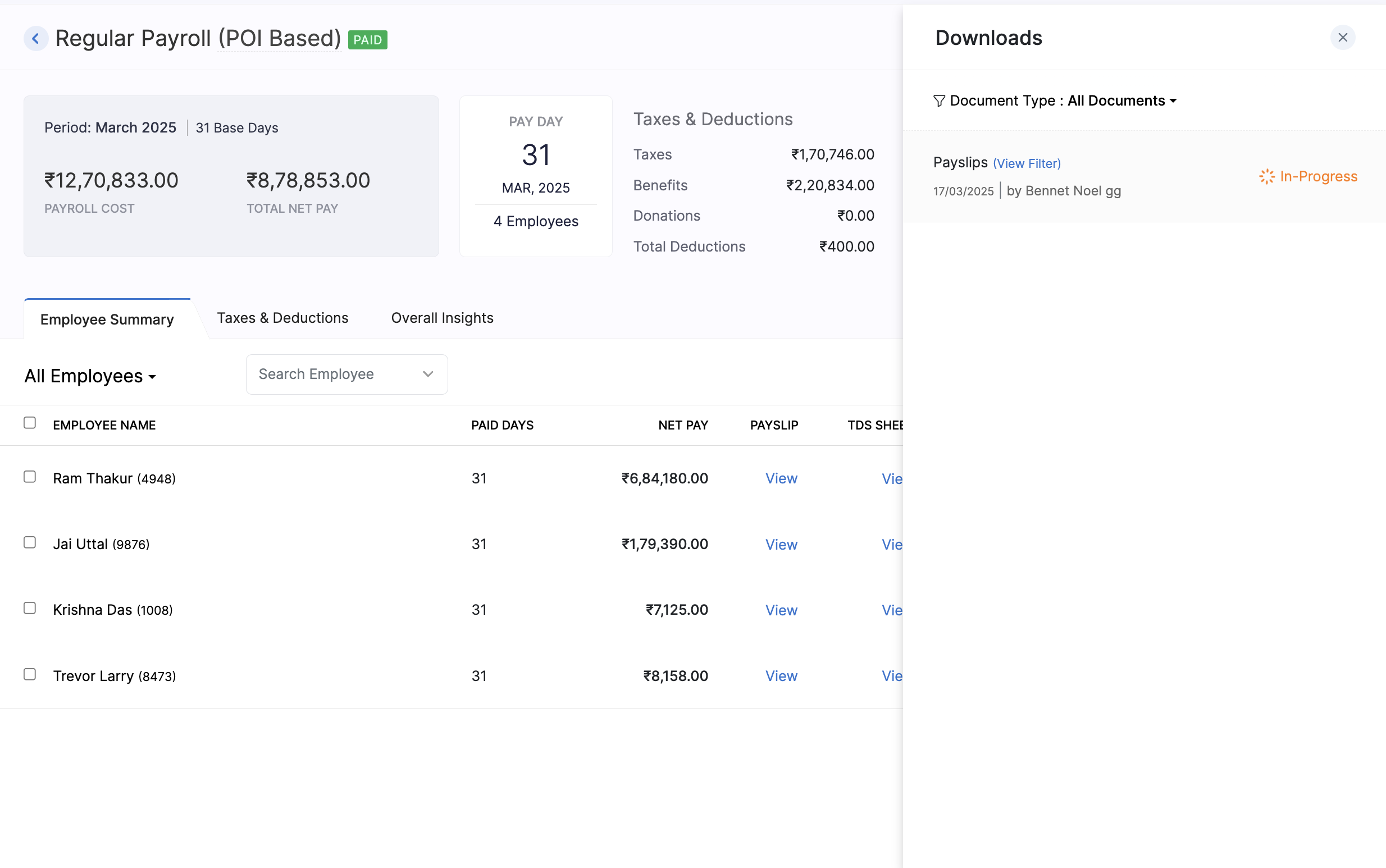The height and width of the screenshot is (868, 1386).
Task: Open the All Employees filter dropdown
Action: pos(90,376)
